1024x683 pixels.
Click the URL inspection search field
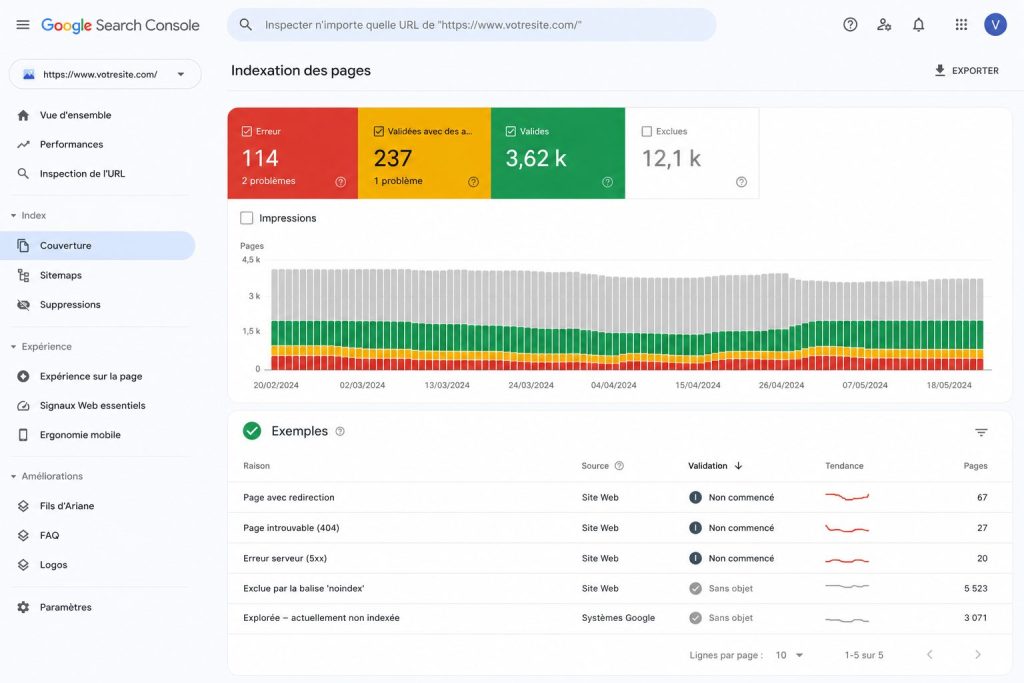tap(472, 25)
